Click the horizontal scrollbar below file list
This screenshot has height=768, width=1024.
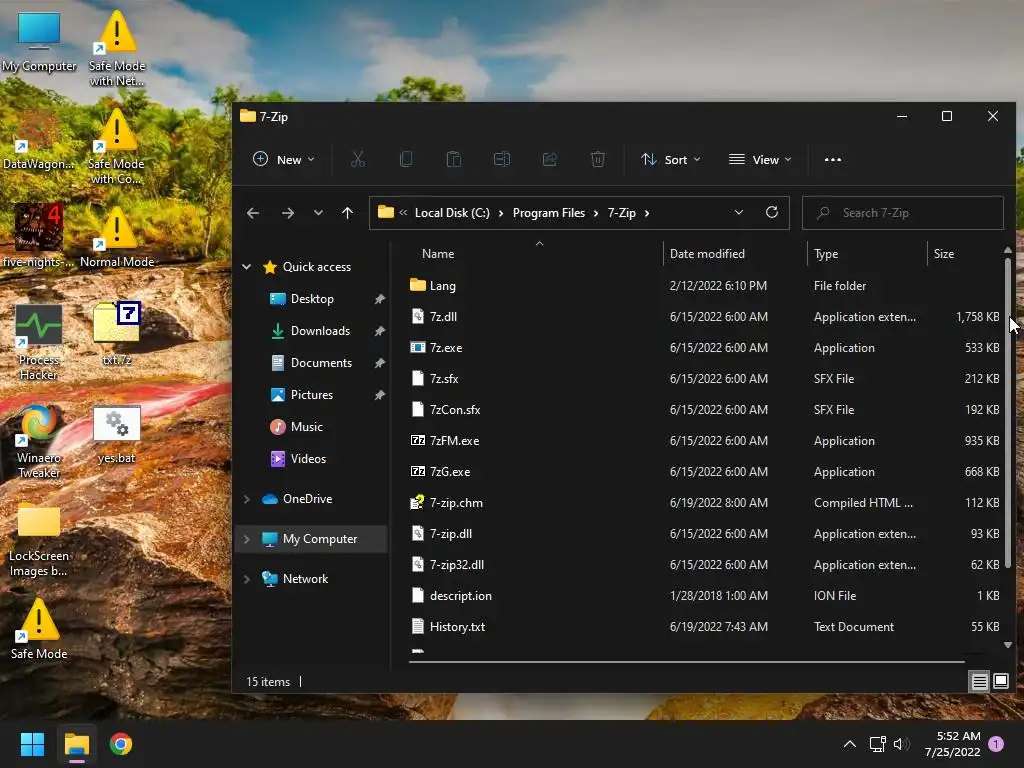[x=686, y=662]
